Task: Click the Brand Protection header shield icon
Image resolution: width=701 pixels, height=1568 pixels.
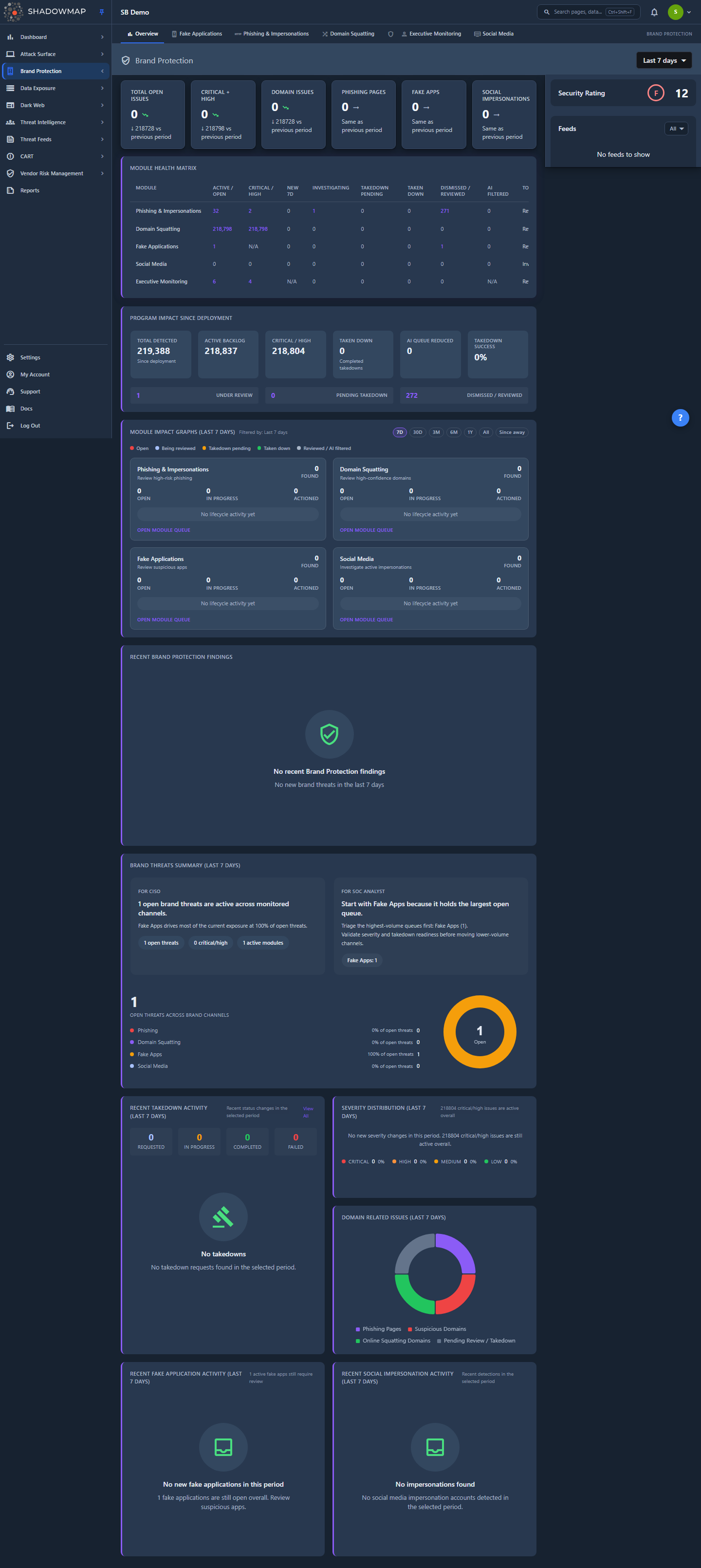Action: point(126,60)
